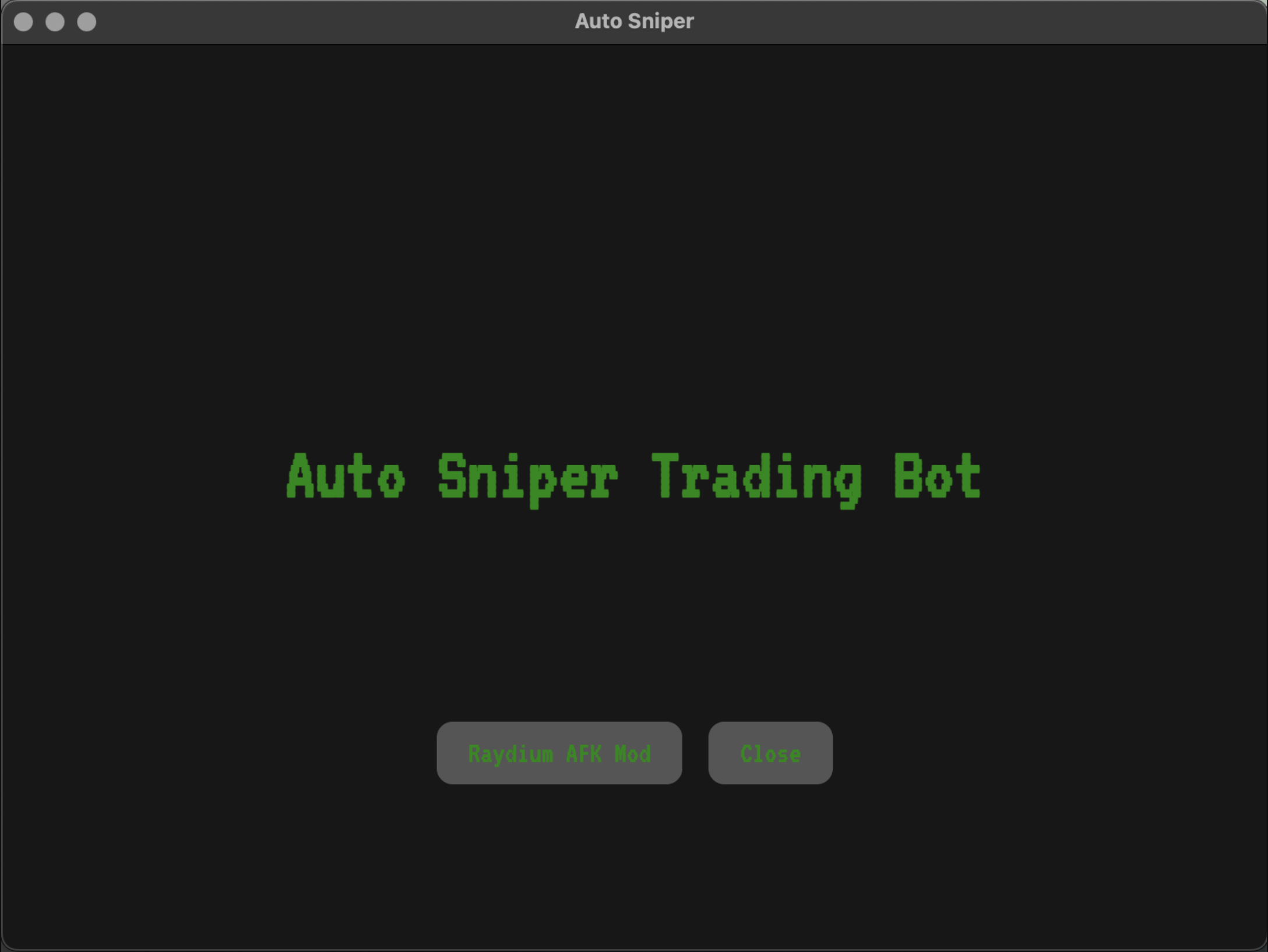Click the 'Auto Sniper' title bar text
This screenshot has width=1268, height=952.
click(634, 21)
